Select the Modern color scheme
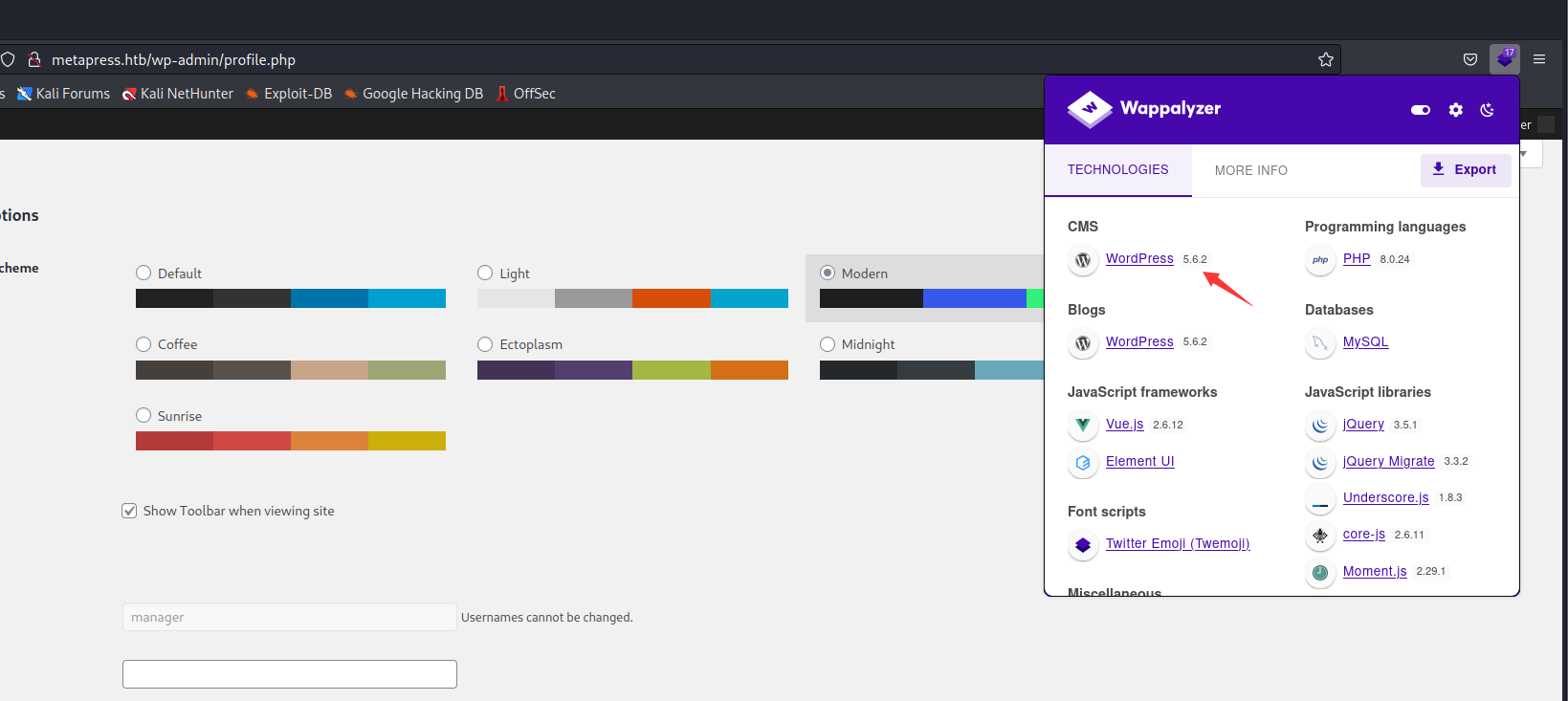This screenshot has height=701, width=1568. (x=828, y=273)
